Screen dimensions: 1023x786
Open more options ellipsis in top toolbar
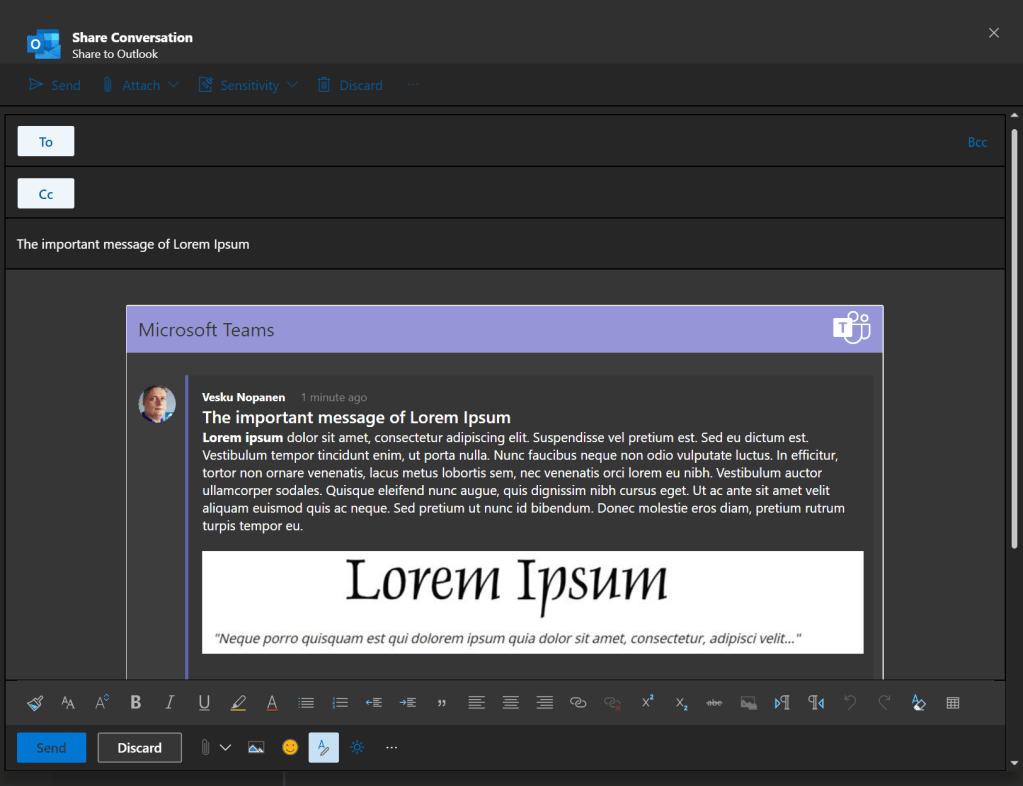click(412, 85)
